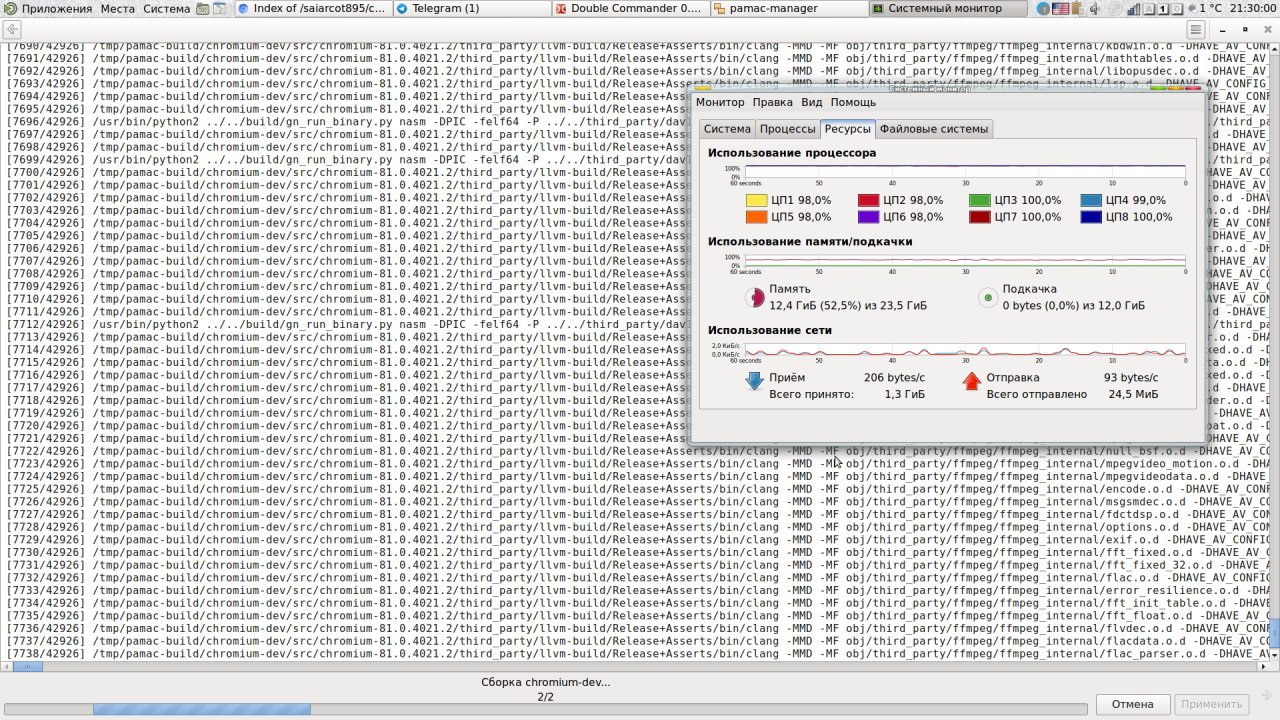Screen dimensions: 1280x720
Task: Select the Ресурсы tab
Action: tap(848, 129)
